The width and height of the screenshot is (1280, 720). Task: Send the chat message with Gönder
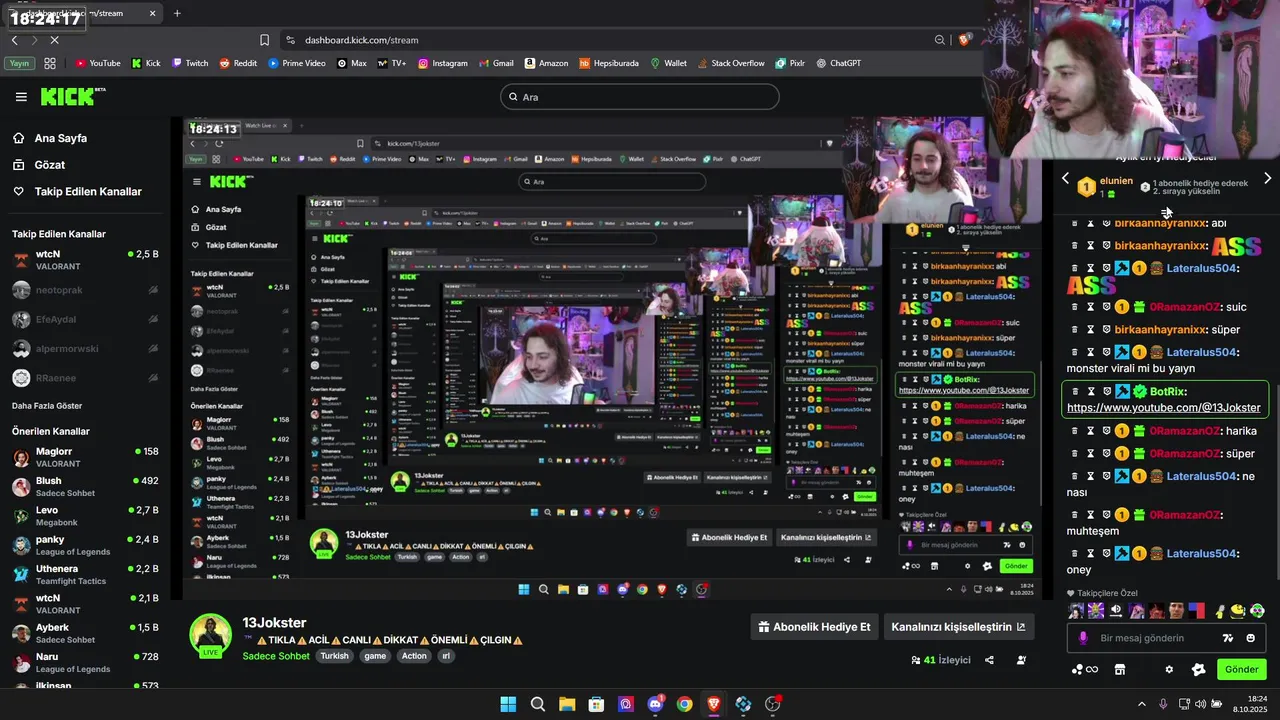[1242, 669]
